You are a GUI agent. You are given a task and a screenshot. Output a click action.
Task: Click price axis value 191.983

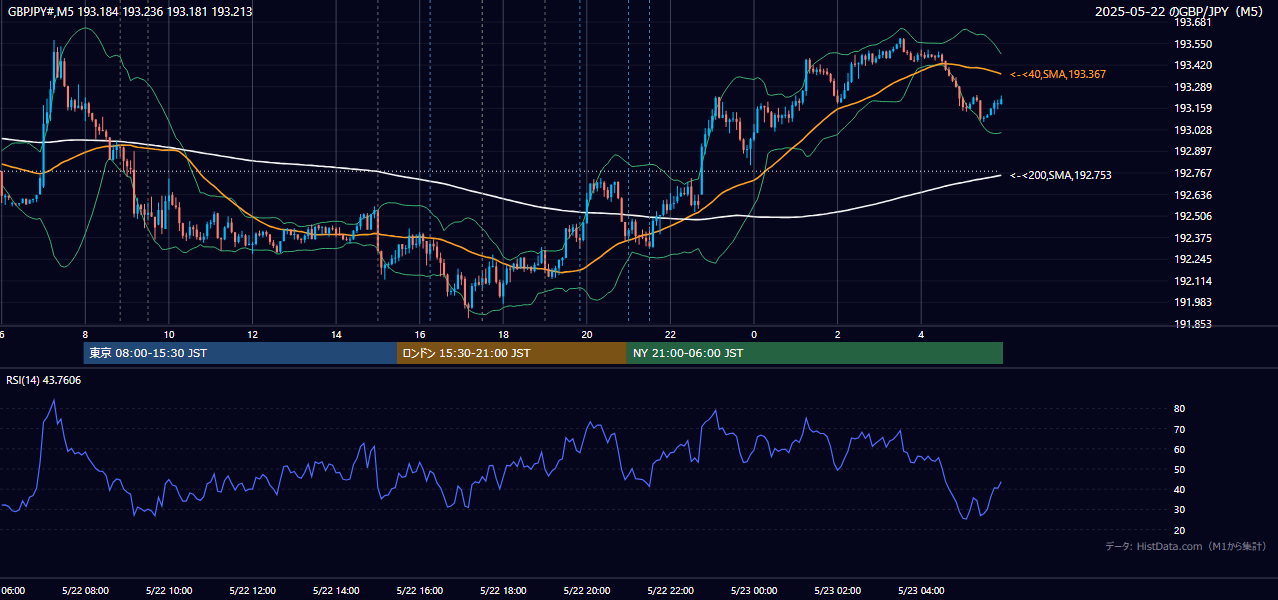1192,302
